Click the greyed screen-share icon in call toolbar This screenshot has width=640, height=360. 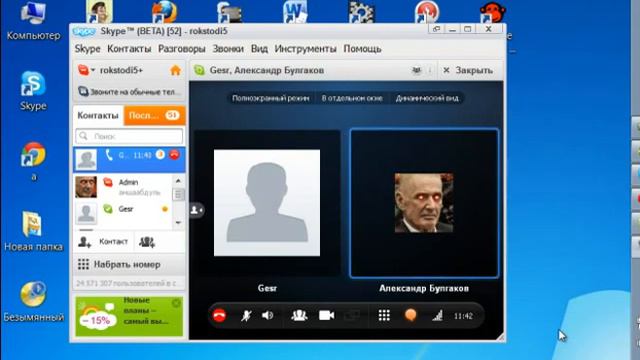(352, 315)
